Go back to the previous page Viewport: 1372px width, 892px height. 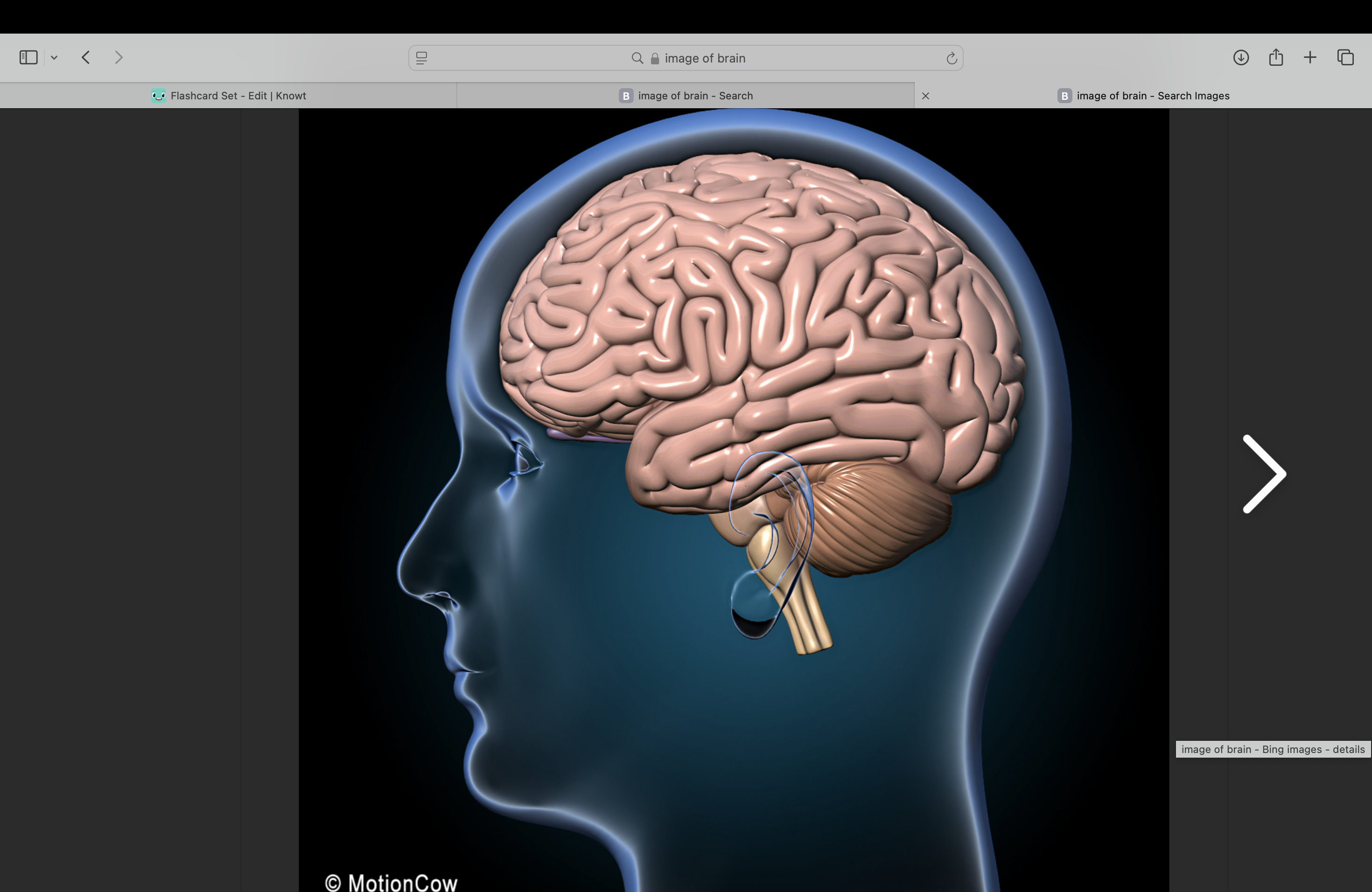(86, 58)
